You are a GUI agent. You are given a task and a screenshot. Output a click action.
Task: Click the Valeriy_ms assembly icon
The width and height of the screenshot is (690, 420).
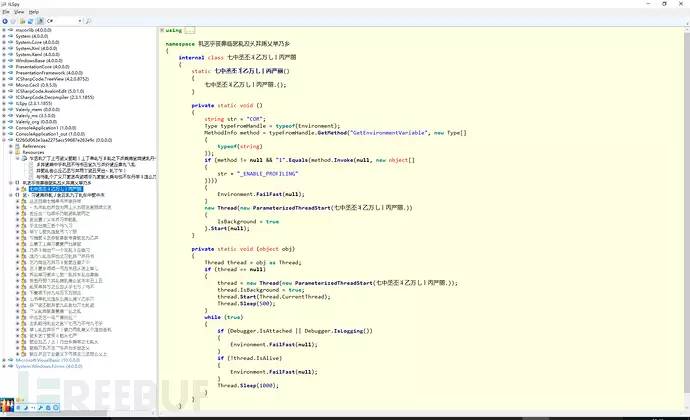point(11,116)
